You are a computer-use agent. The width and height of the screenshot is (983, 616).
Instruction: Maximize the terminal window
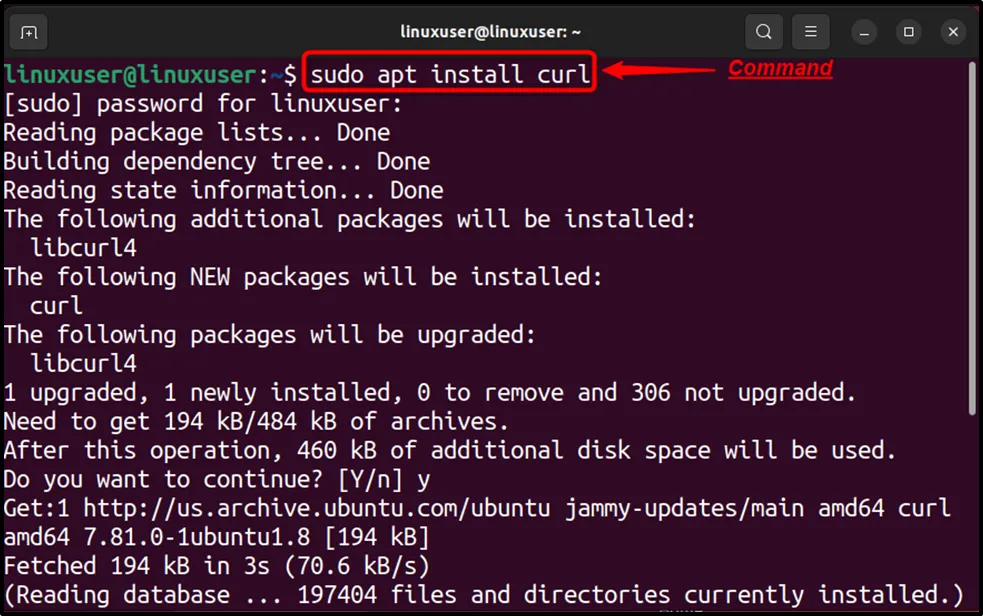[x=909, y=32]
